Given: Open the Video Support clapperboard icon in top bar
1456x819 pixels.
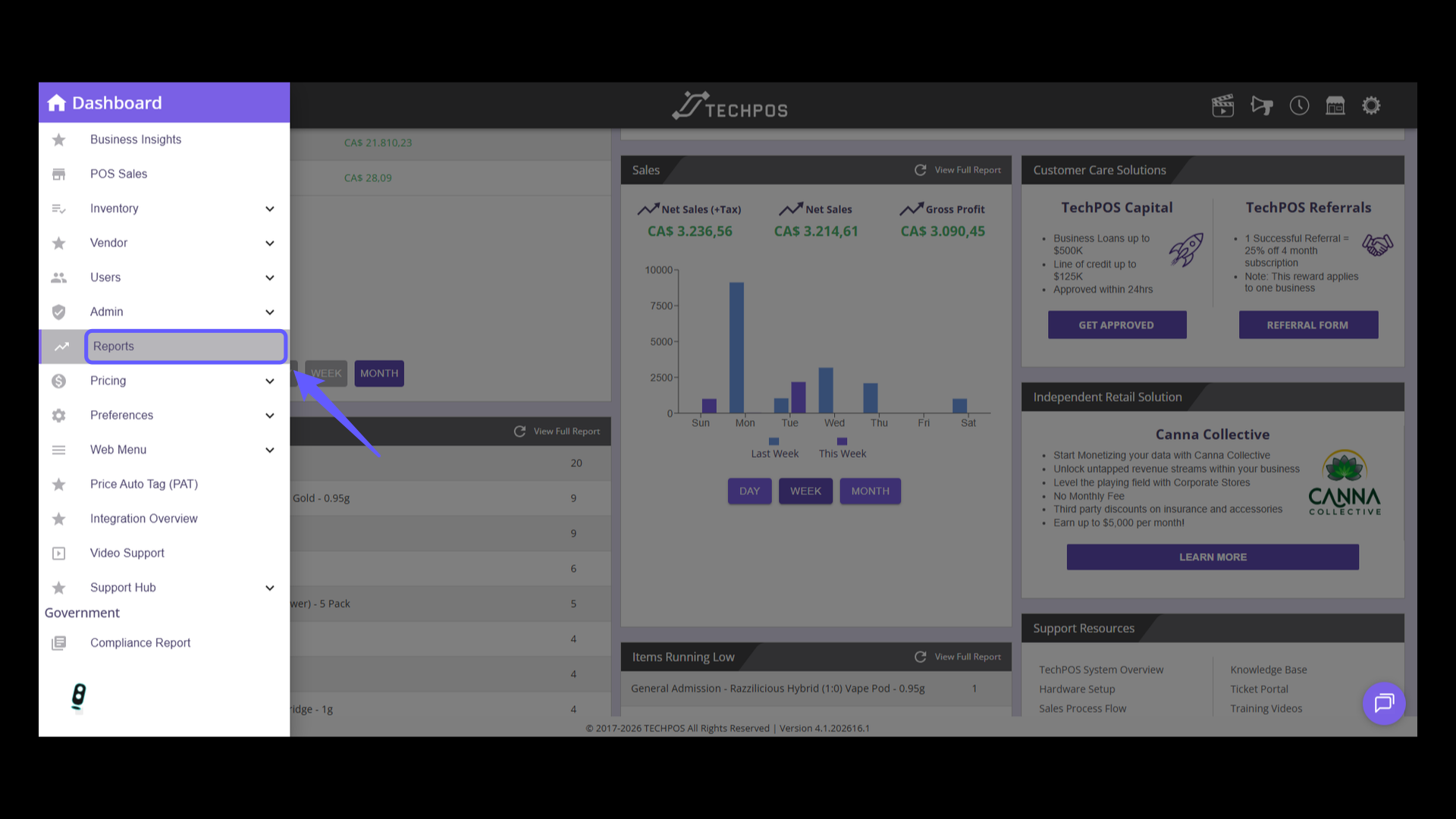Looking at the screenshot, I should (x=1222, y=105).
